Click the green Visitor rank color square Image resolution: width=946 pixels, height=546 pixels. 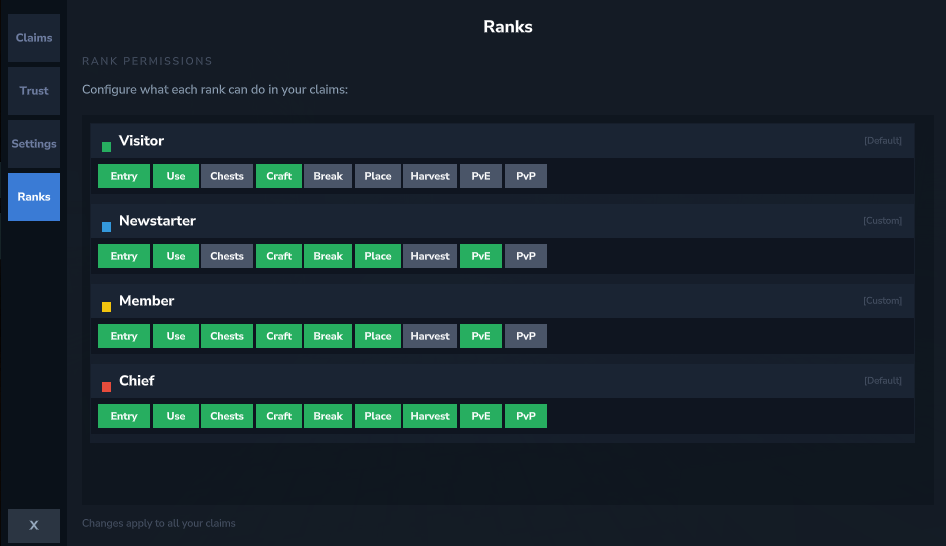106,147
